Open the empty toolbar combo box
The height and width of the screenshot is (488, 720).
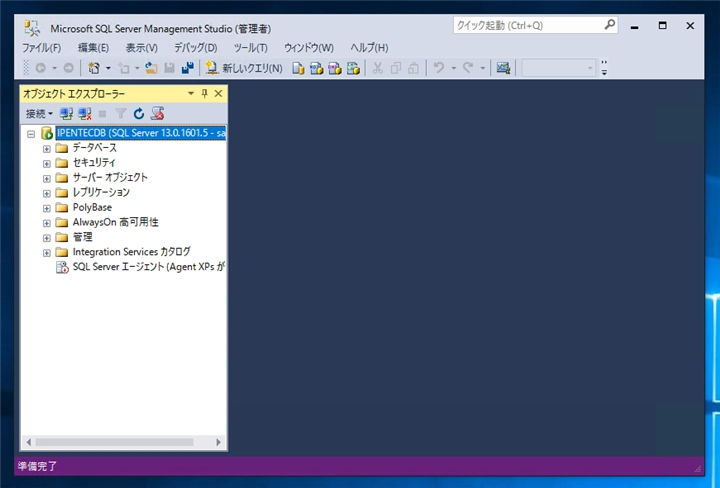pos(559,68)
